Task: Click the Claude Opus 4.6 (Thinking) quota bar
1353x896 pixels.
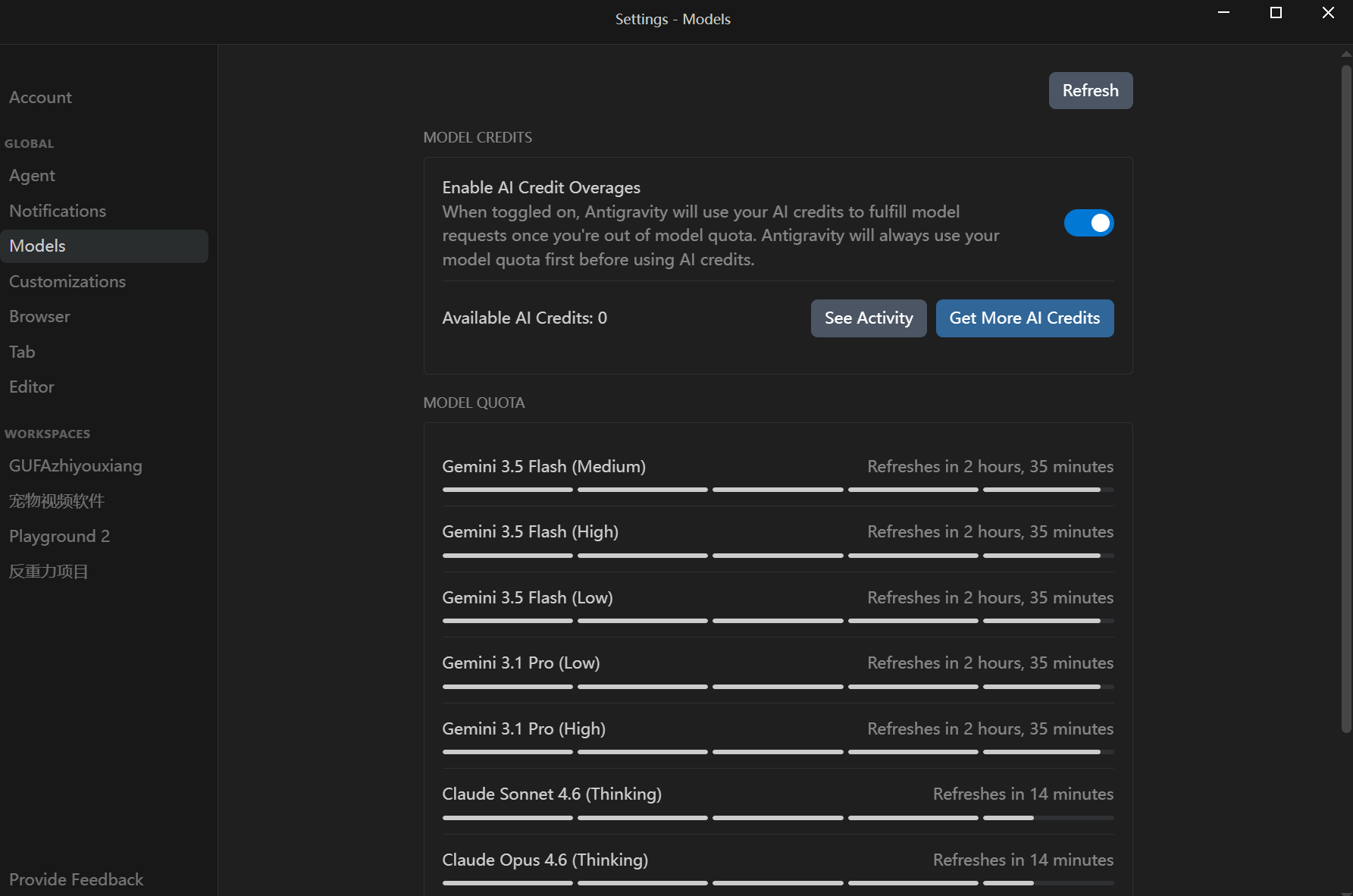Action: click(x=778, y=883)
